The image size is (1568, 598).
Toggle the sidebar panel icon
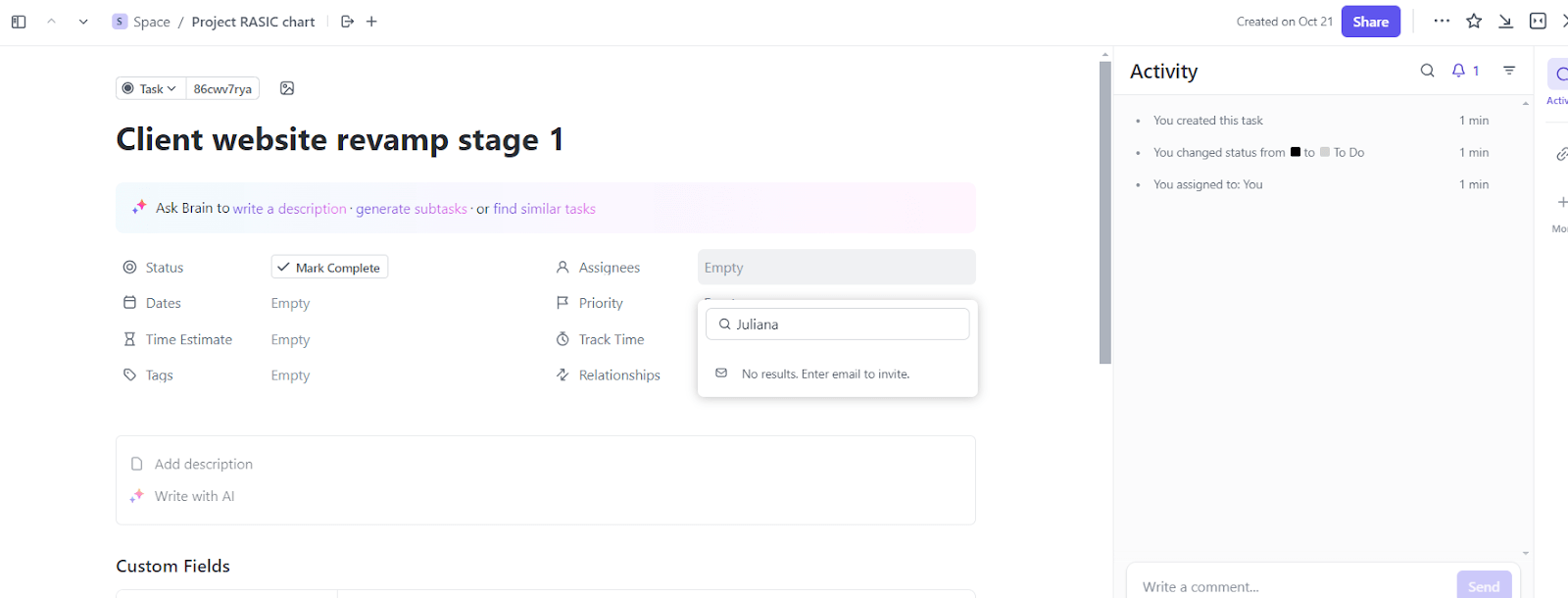[19, 22]
